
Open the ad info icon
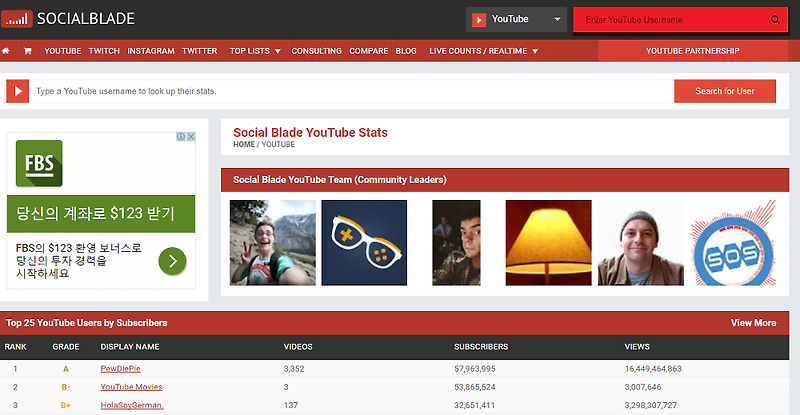[x=181, y=137]
